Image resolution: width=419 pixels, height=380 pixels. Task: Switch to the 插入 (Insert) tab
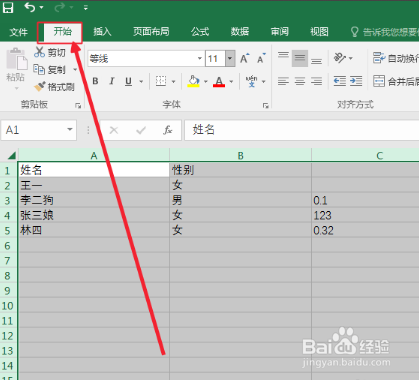coord(102,32)
